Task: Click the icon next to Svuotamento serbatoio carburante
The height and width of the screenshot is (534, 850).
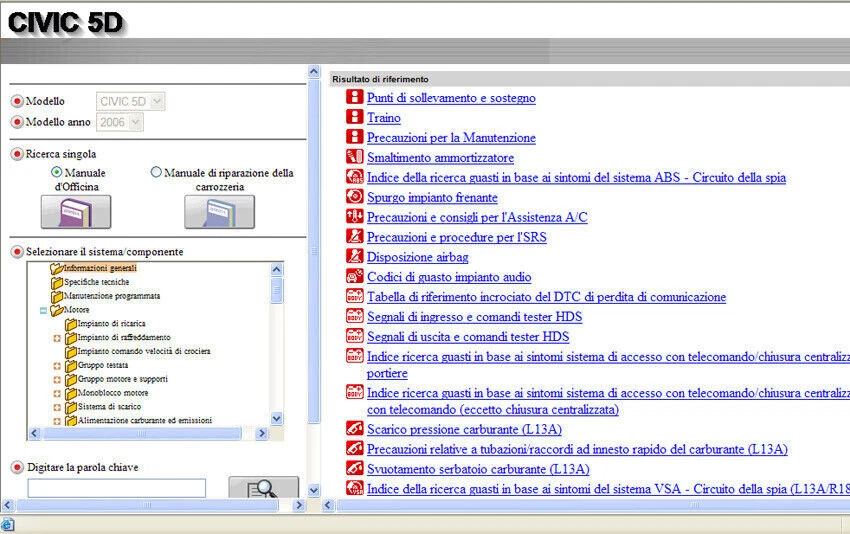Action: (x=355, y=468)
